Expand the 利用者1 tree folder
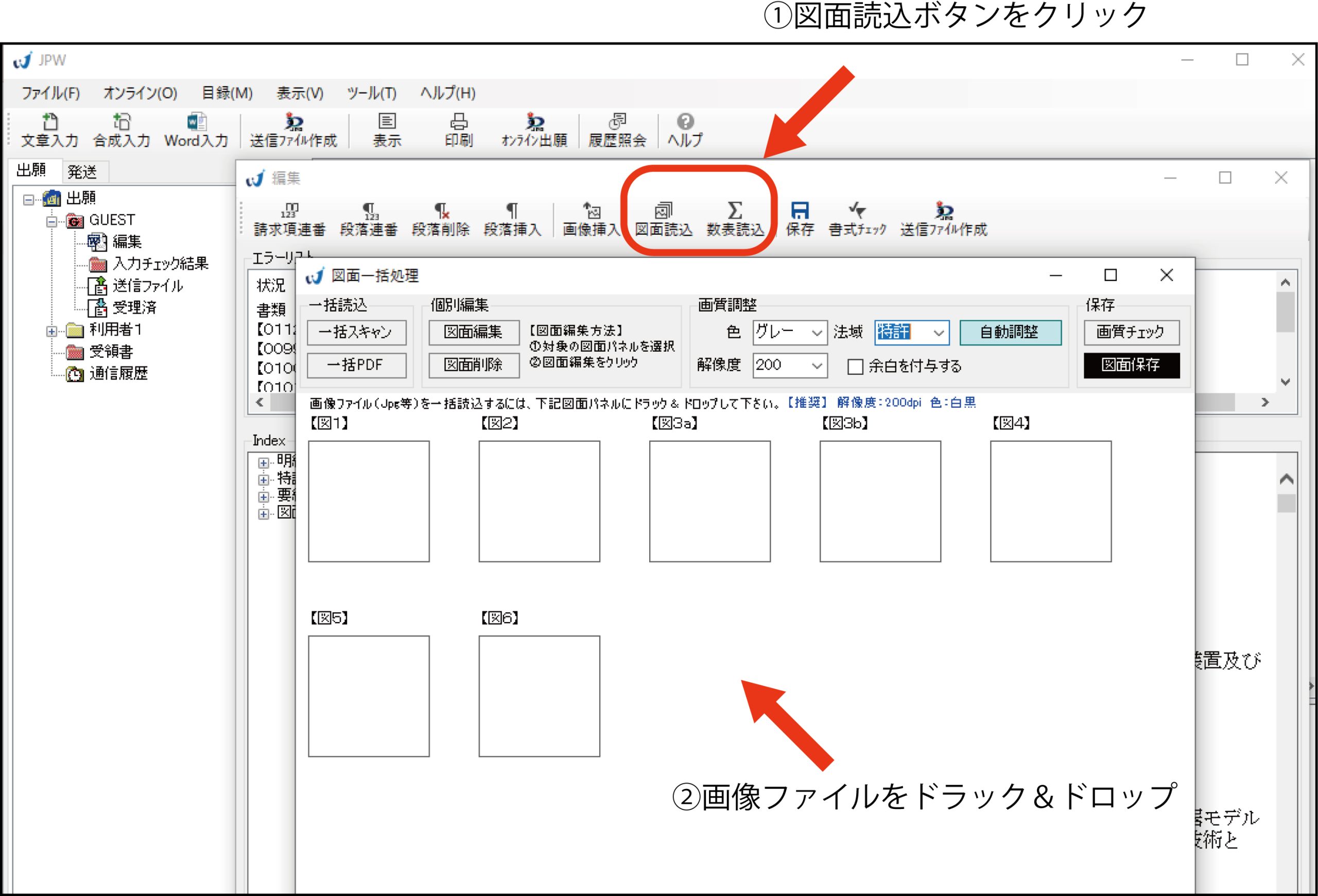Image resolution: width=1318 pixels, height=896 pixels. pyautogui.click(x=51, y=331)
